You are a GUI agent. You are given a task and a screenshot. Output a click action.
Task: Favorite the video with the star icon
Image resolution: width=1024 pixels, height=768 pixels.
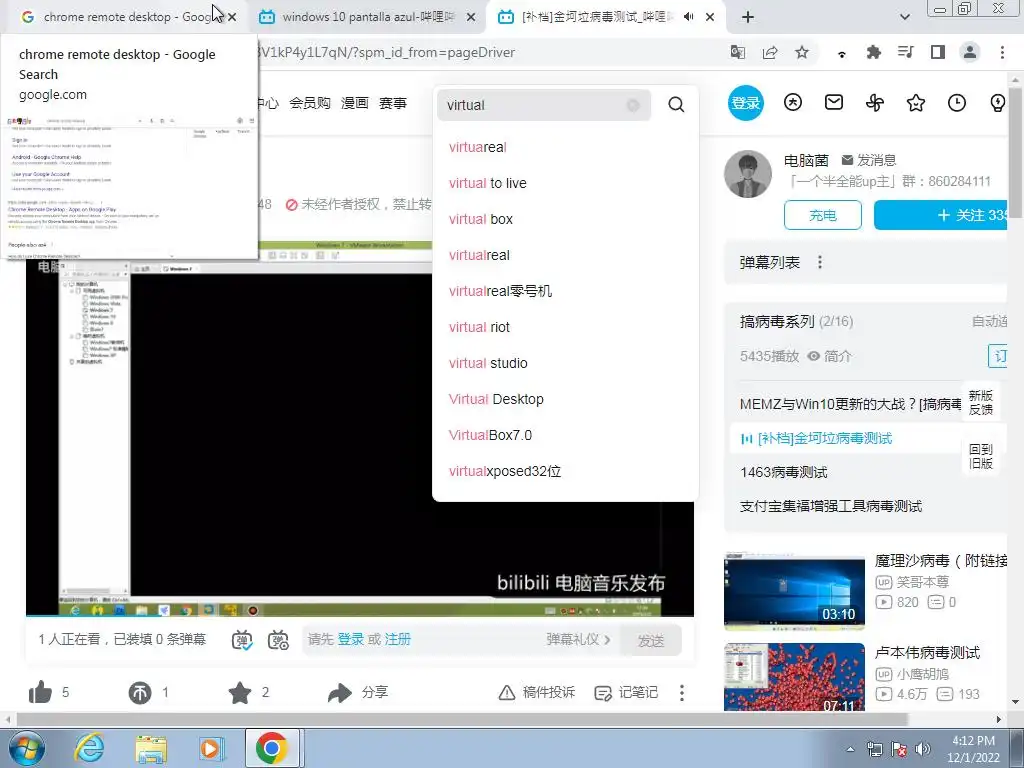[240, 692]
